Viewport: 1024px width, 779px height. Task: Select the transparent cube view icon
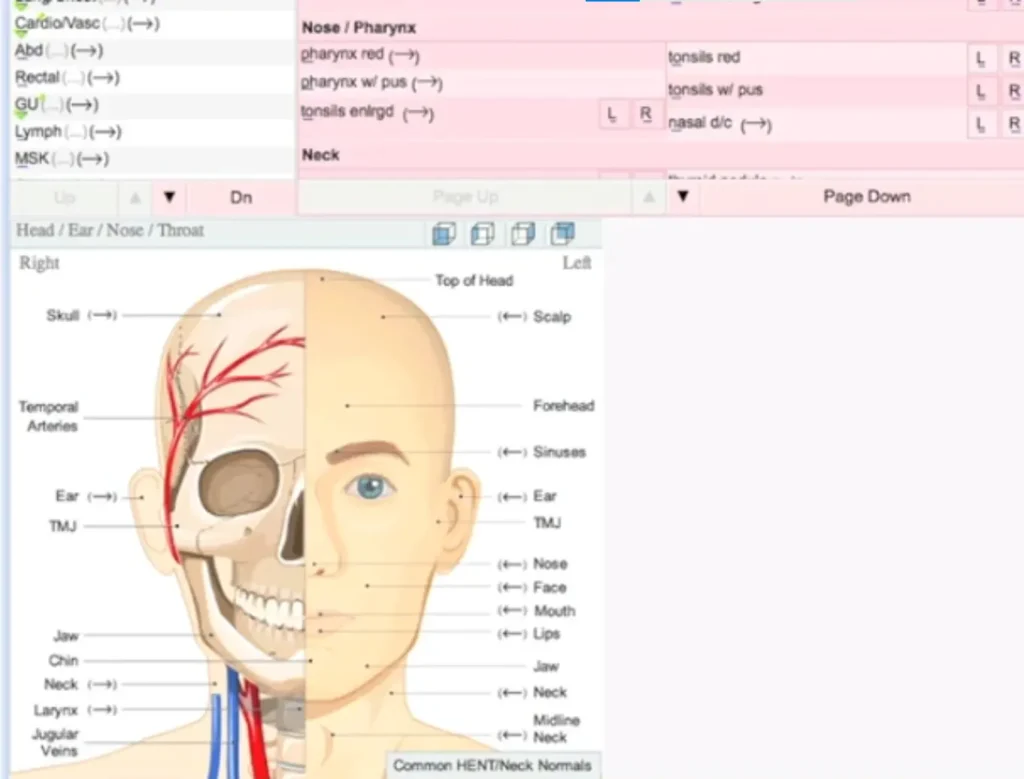pyautogui.click(x=483, y=233)
